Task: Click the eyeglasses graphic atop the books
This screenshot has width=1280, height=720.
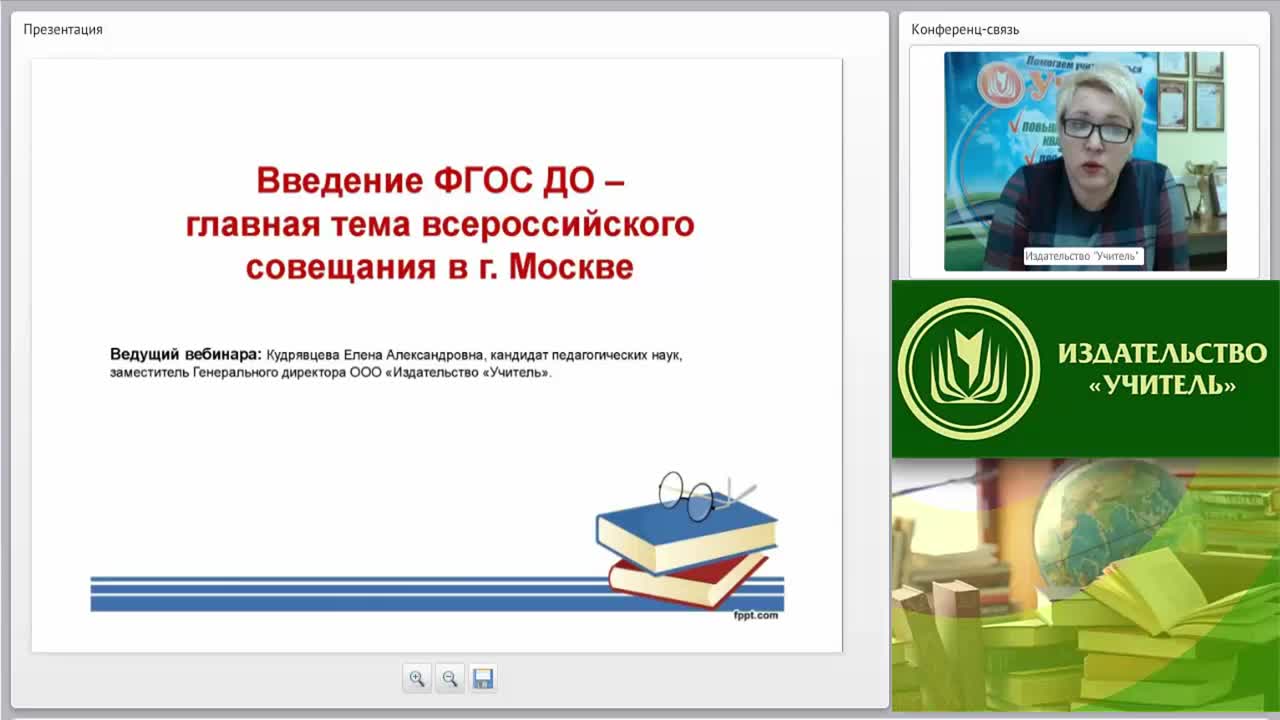Action: 703,496
